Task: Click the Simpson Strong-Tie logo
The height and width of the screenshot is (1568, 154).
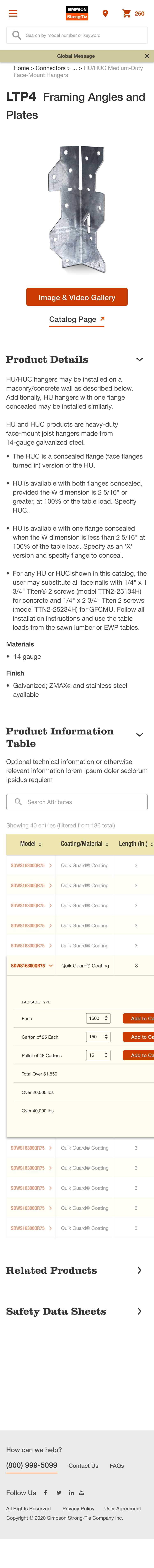Action: (77, 13)
